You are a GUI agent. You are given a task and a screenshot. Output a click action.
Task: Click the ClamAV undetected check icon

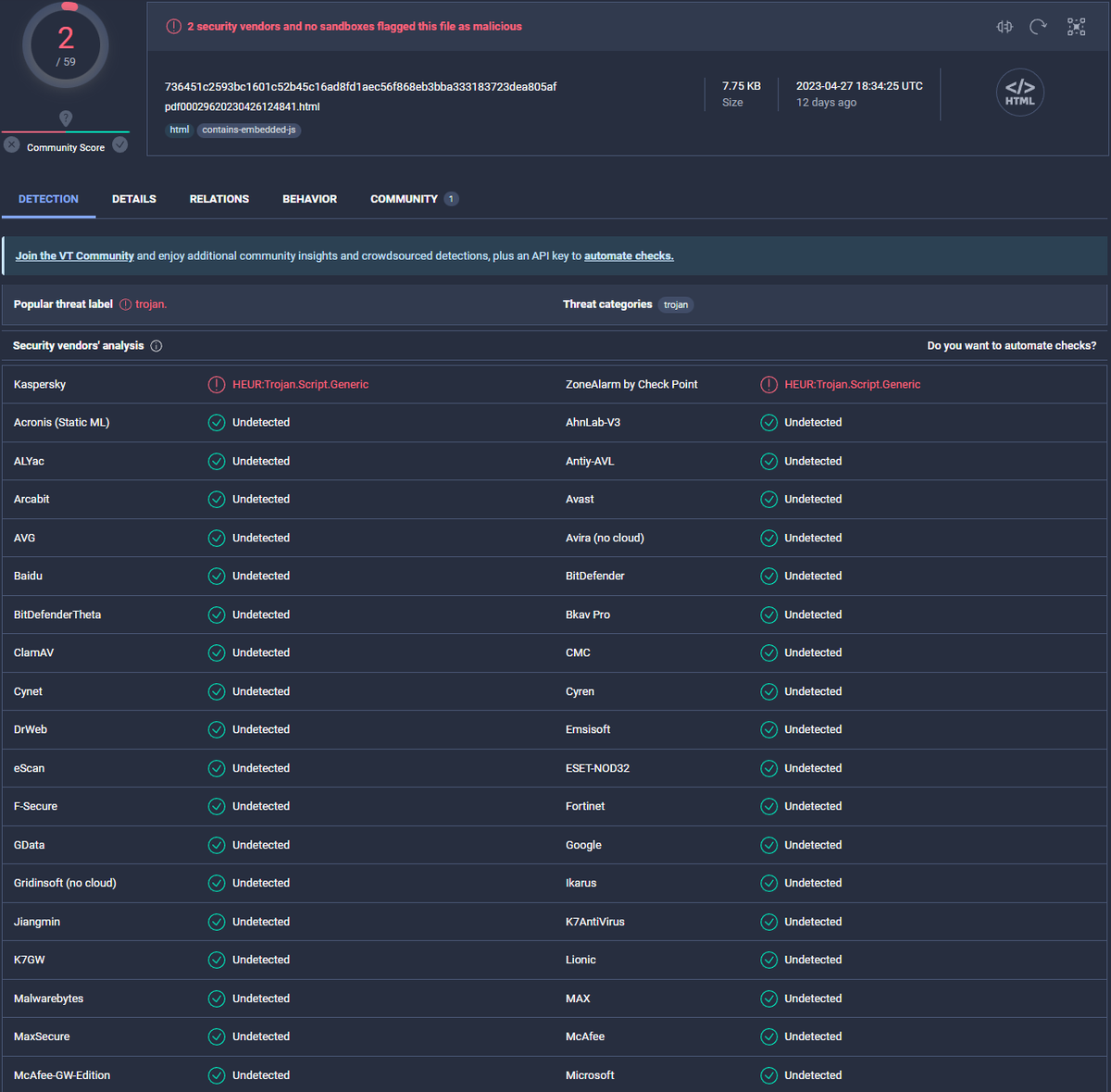217,653
